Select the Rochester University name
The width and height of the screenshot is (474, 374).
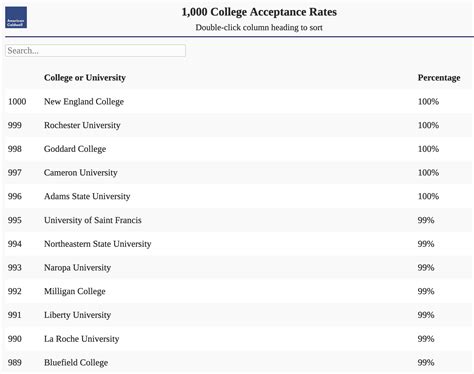[82, 125]
